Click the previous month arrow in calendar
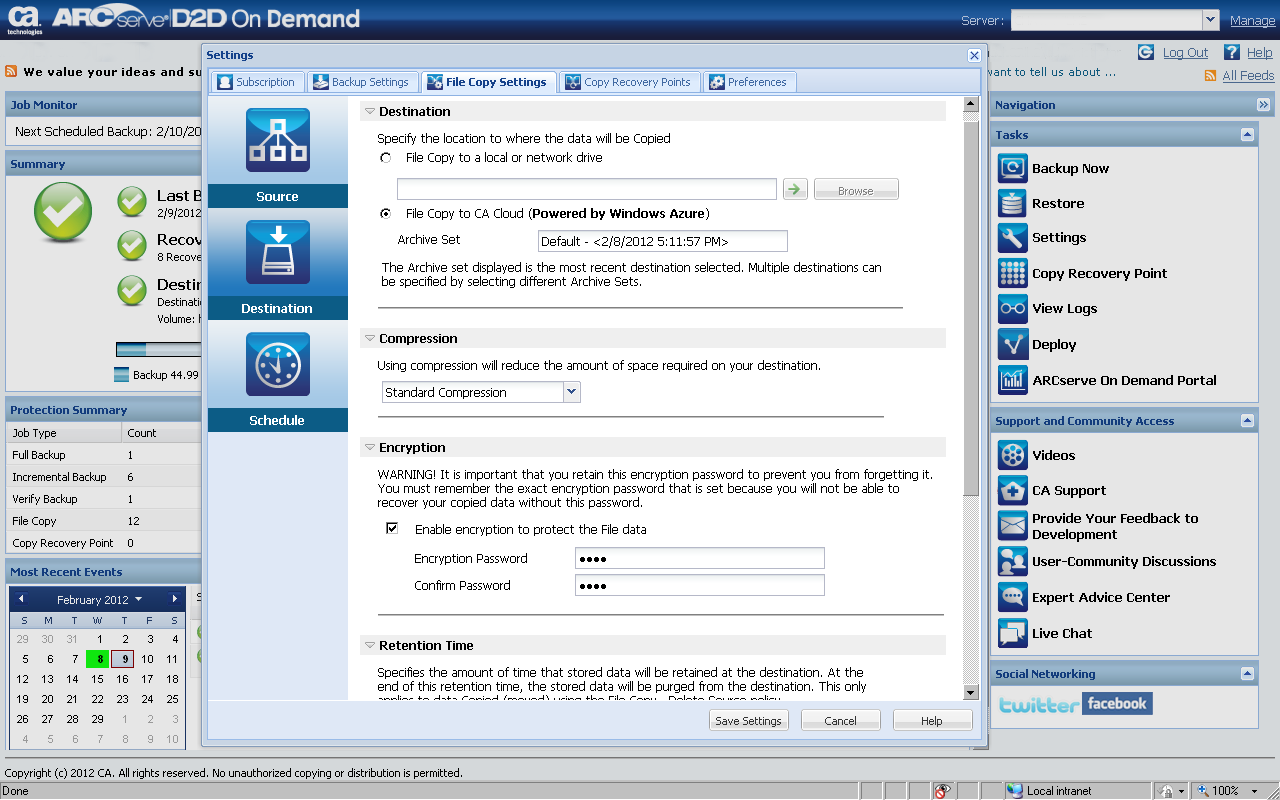 [x=21, y=599]
